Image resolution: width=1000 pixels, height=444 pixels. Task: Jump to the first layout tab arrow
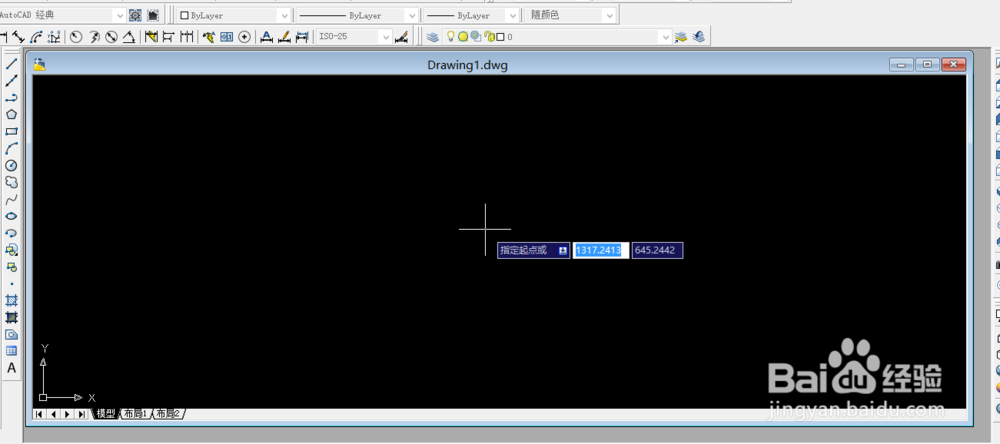tap(40, 414)
